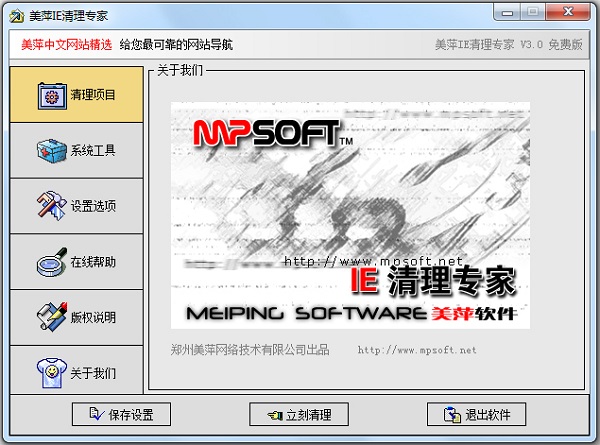This screenshot has height=445, width=600.
Task: Click the gear calendar icon for 清理项目
Action: pos(52,95)
